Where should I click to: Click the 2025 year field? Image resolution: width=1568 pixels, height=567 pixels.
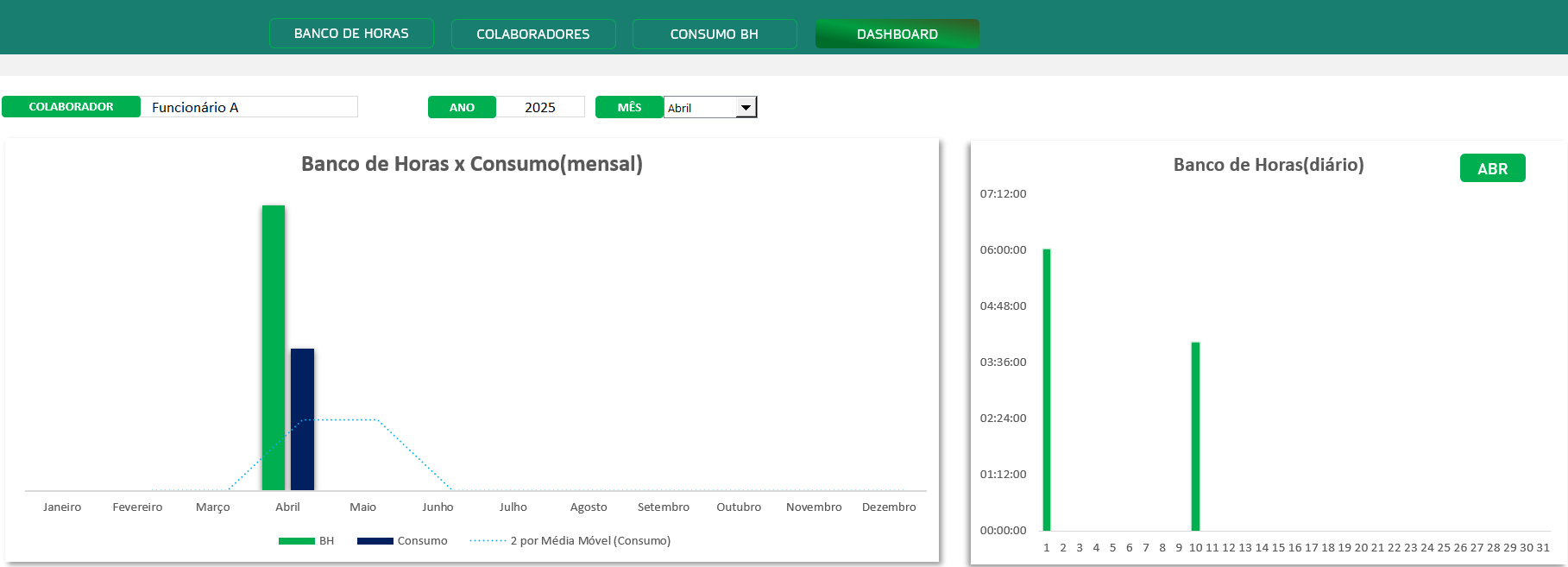click(540, 107)
